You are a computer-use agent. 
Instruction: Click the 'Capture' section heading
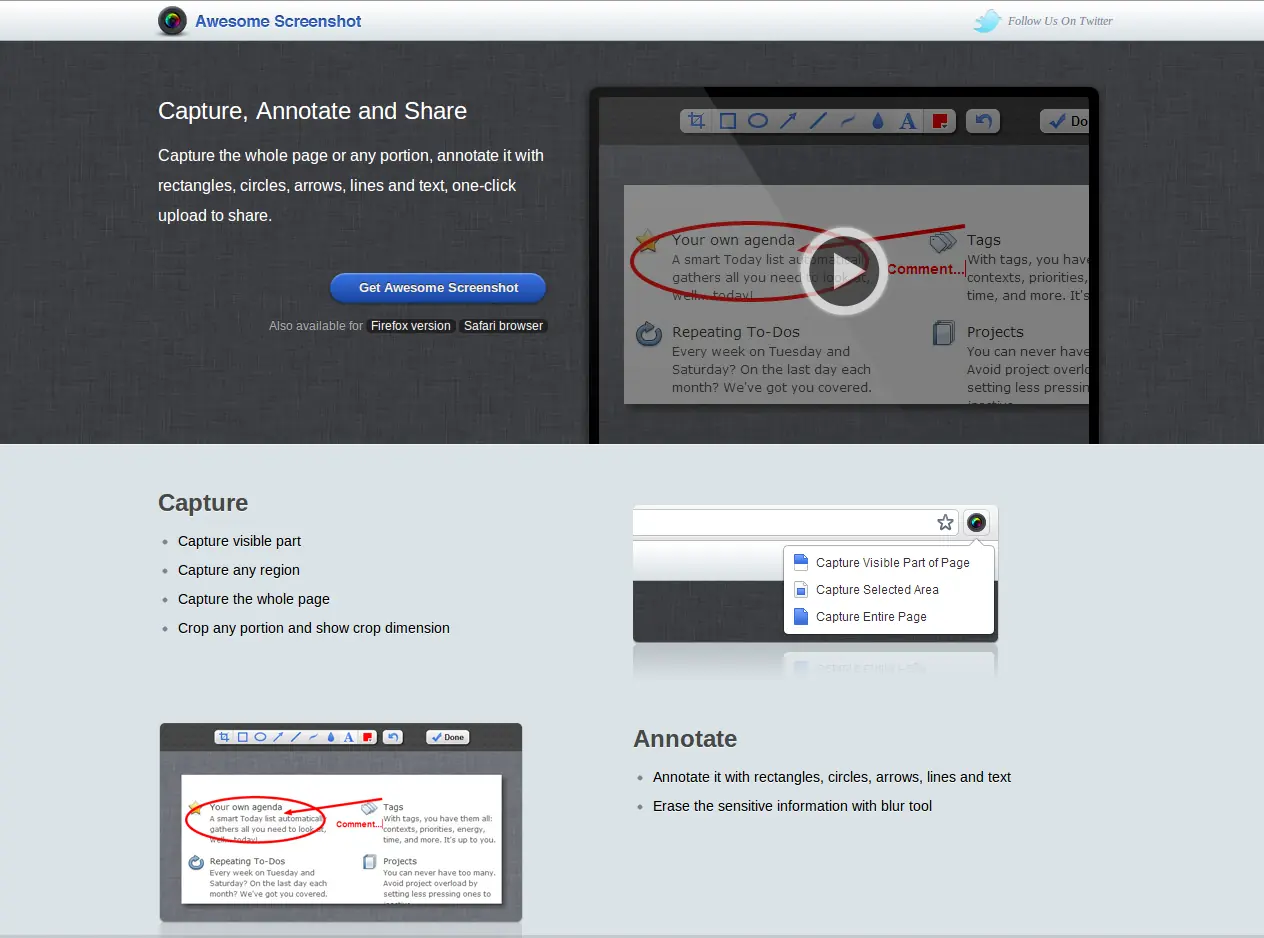(x=203, y=503)
